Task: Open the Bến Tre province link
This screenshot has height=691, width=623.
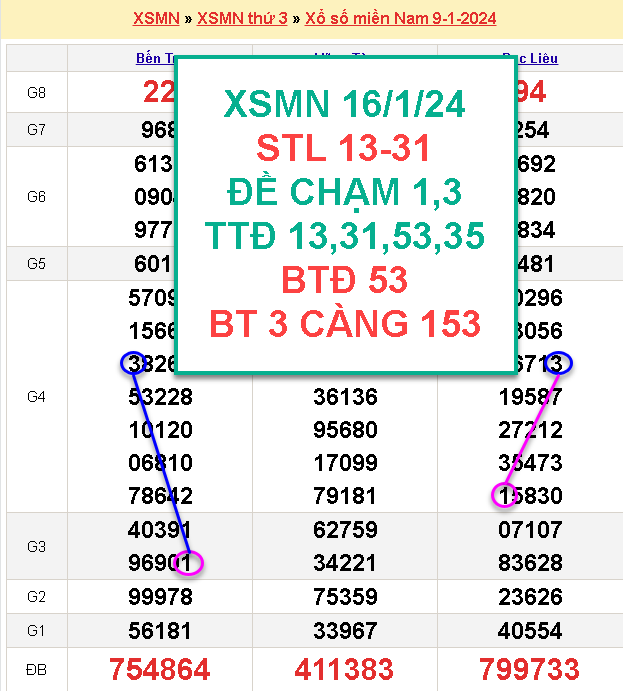Action: [x=156, y=58]
